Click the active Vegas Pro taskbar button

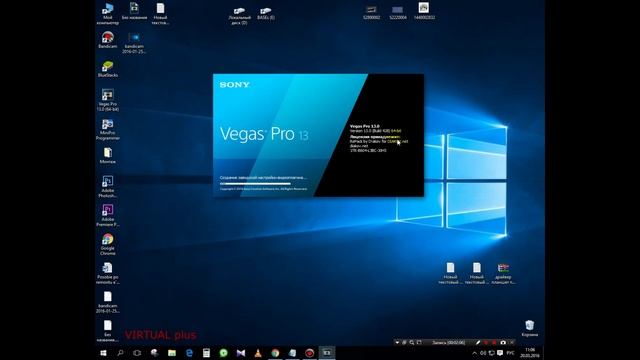coord(327,353)
